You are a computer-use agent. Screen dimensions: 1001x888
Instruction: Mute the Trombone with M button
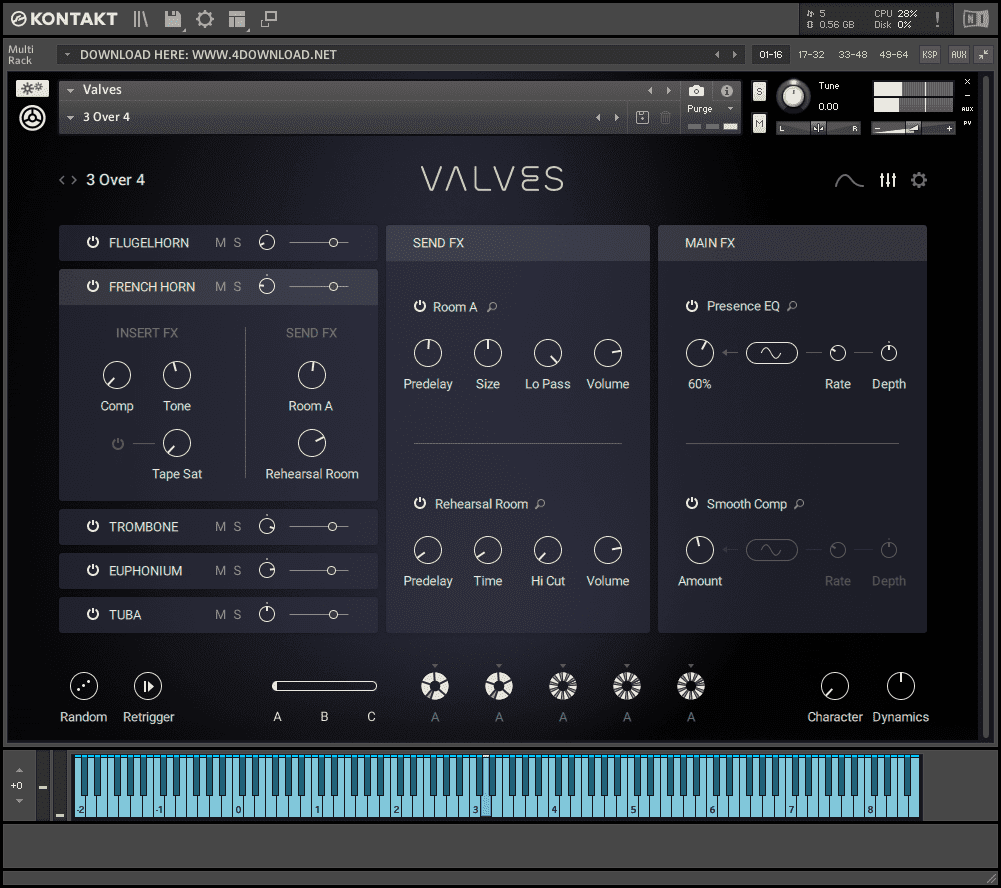click(x=220, y=527)
